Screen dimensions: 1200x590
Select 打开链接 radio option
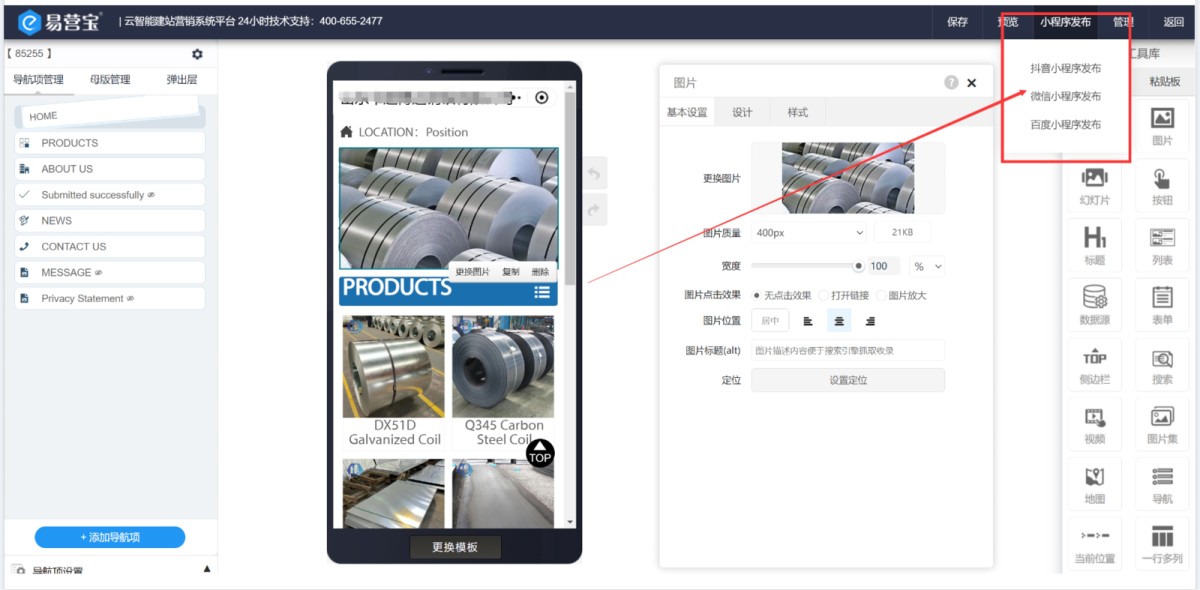point(824,295)
